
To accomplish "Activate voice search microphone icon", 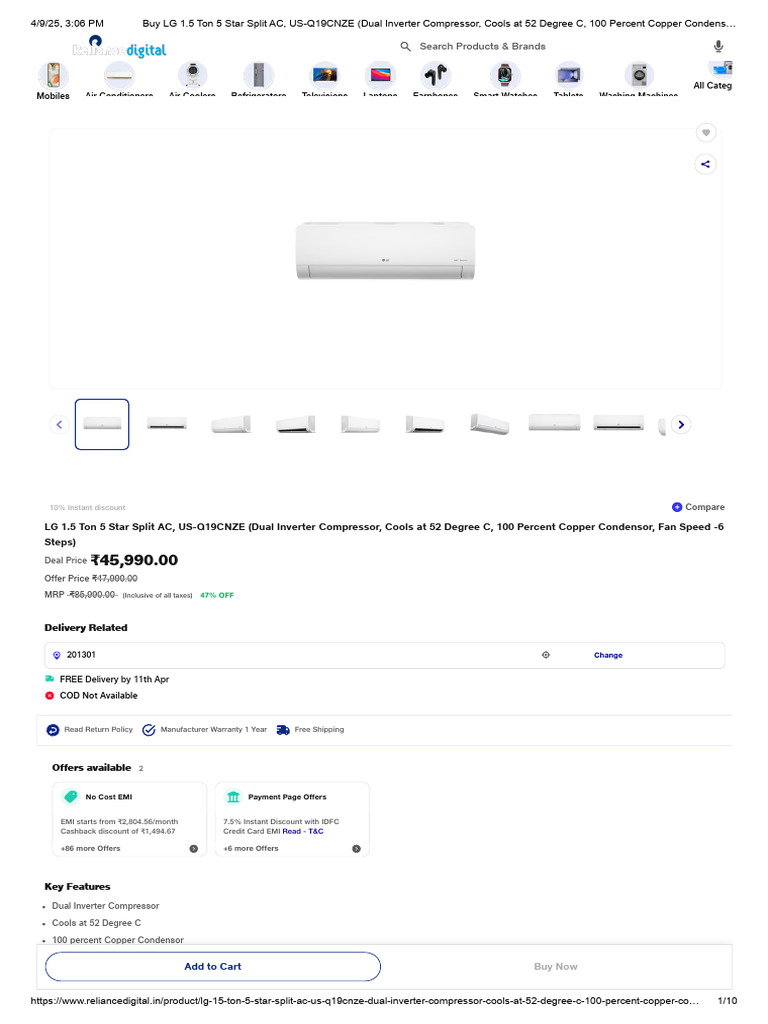I will (x=718, y=46).
